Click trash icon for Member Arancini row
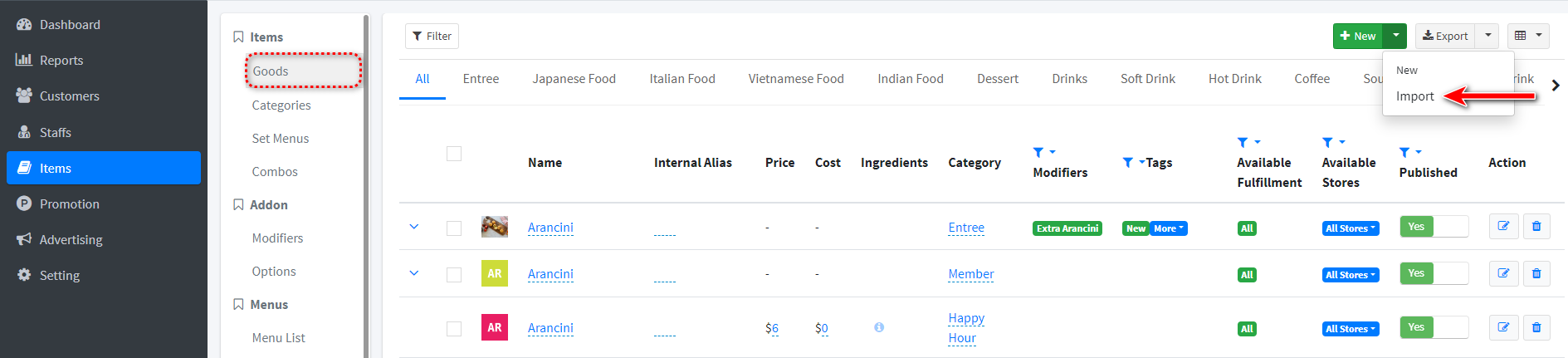1568x358 pixels. (1536, 273)
